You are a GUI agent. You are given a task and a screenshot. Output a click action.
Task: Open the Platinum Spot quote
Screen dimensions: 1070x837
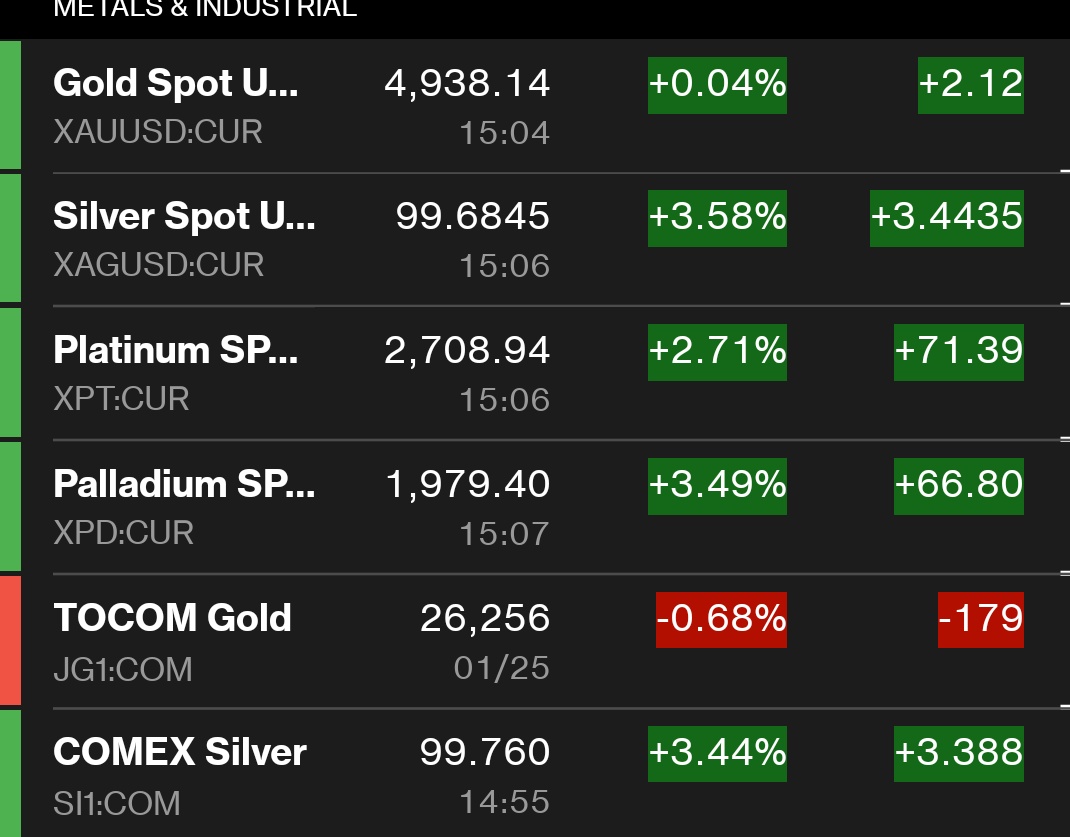[176, 350]
